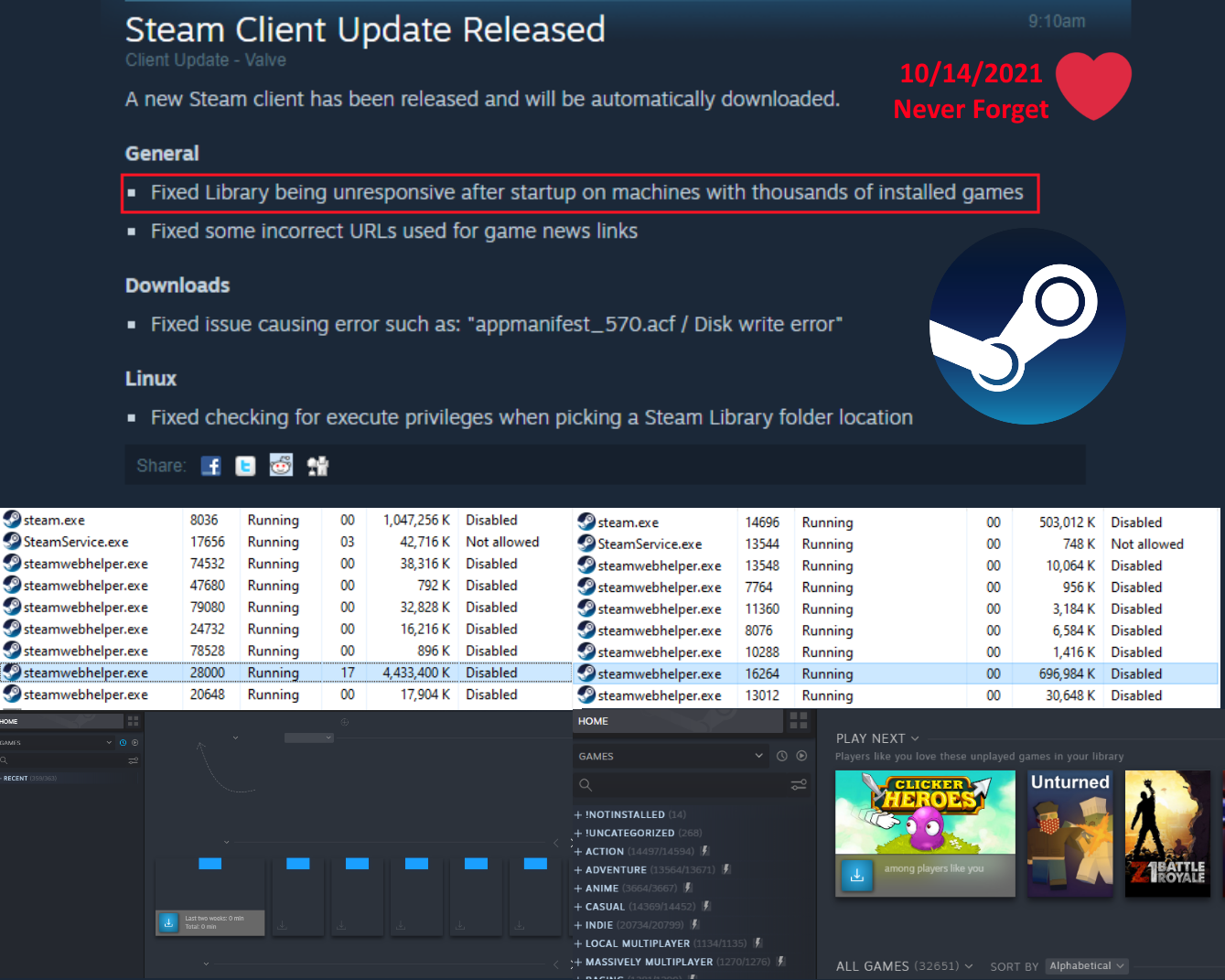Expand the !UNCATEGORIZED collection
1225x980 pixels.
(x=578, y=833)
